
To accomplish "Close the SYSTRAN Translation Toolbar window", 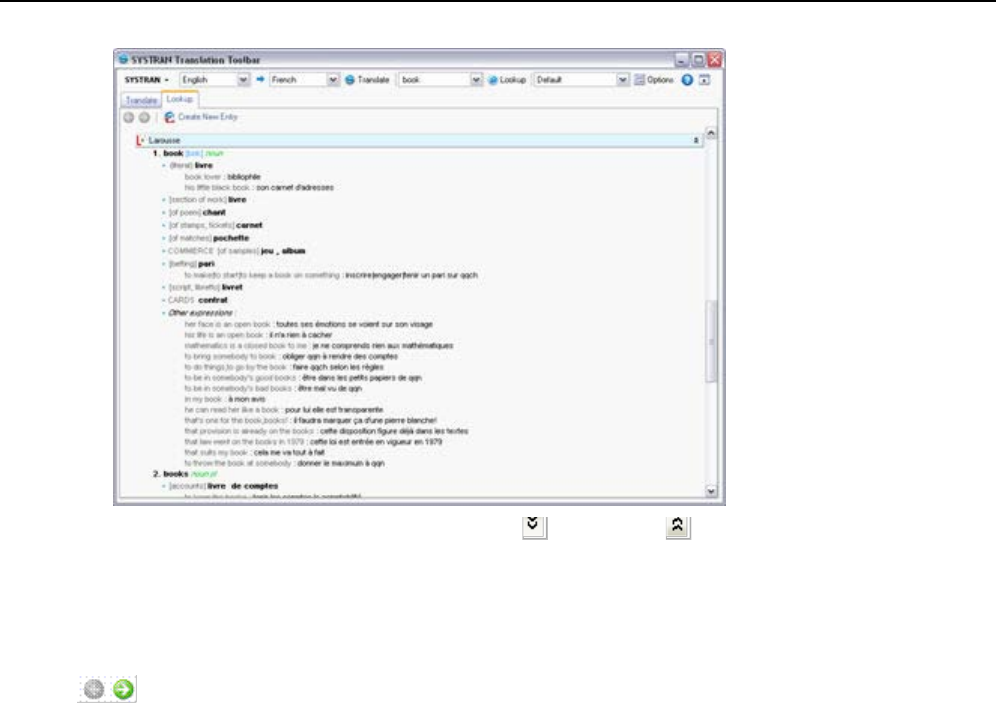I will (x=715, y=60).
